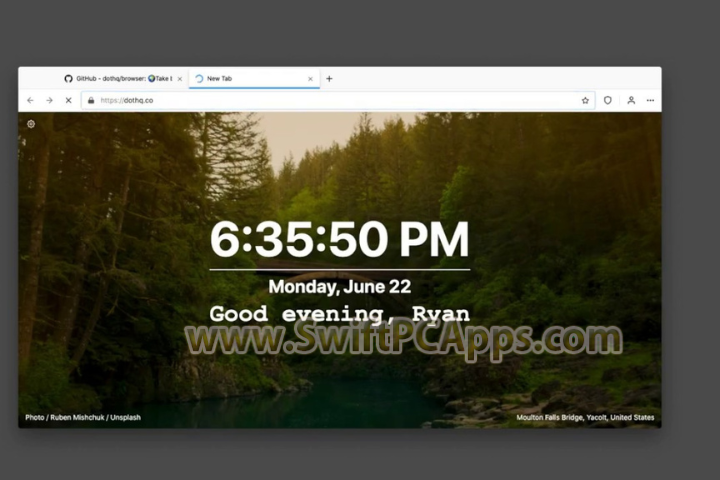720x480 pixels.
Task: Click the Ruben Mishchuk Unsplash photo credit
Action: [x=83, y=418]
